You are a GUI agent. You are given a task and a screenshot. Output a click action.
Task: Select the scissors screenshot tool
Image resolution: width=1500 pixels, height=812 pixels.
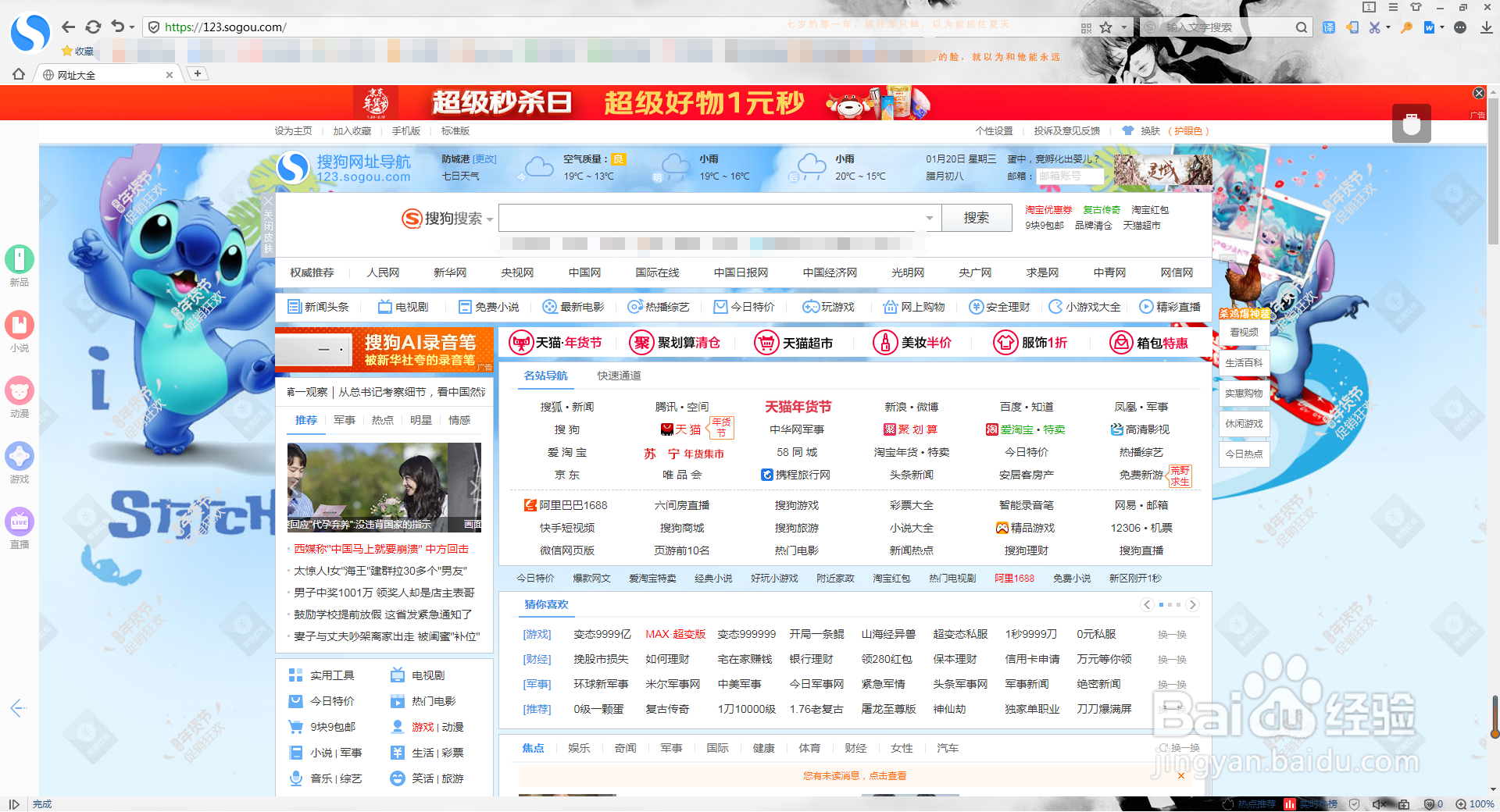(x=1375, y=27)
